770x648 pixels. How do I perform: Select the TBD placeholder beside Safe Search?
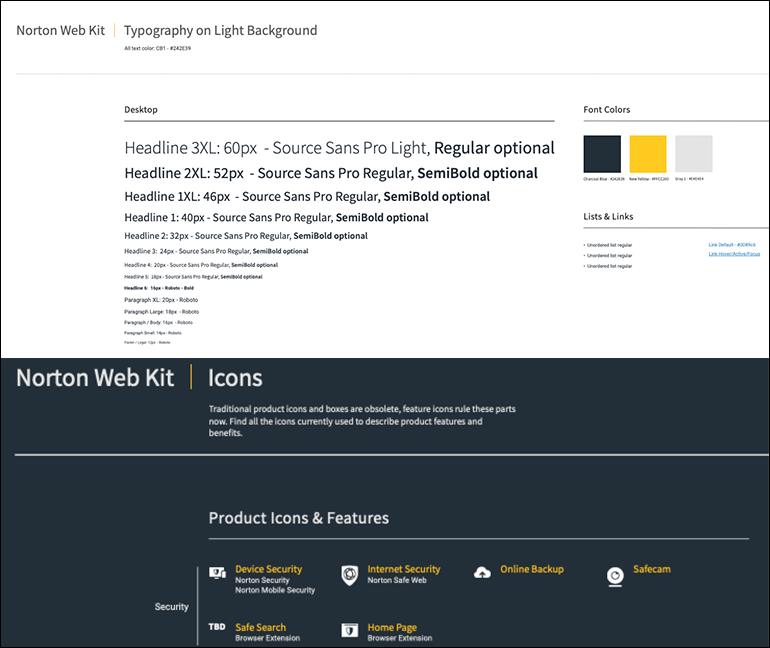[x=217, y=627]
